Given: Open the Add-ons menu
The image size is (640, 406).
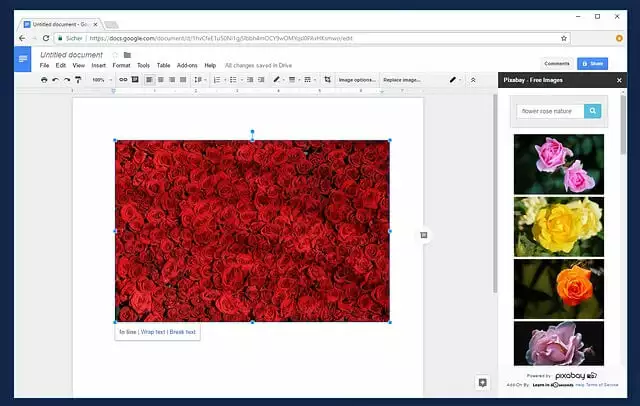Looking at the screenshot, I should click(187, 65).
